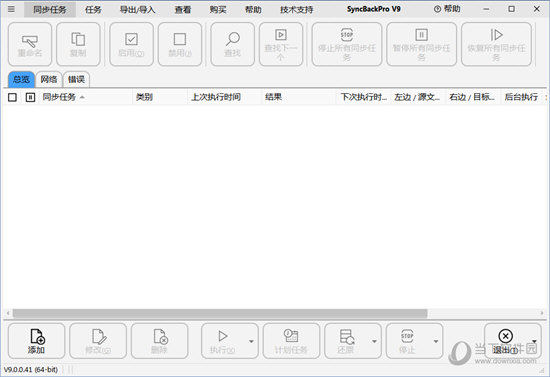Open the 导出/导入 menu
The width and height of the screenshot is (550, 377).
138,9
